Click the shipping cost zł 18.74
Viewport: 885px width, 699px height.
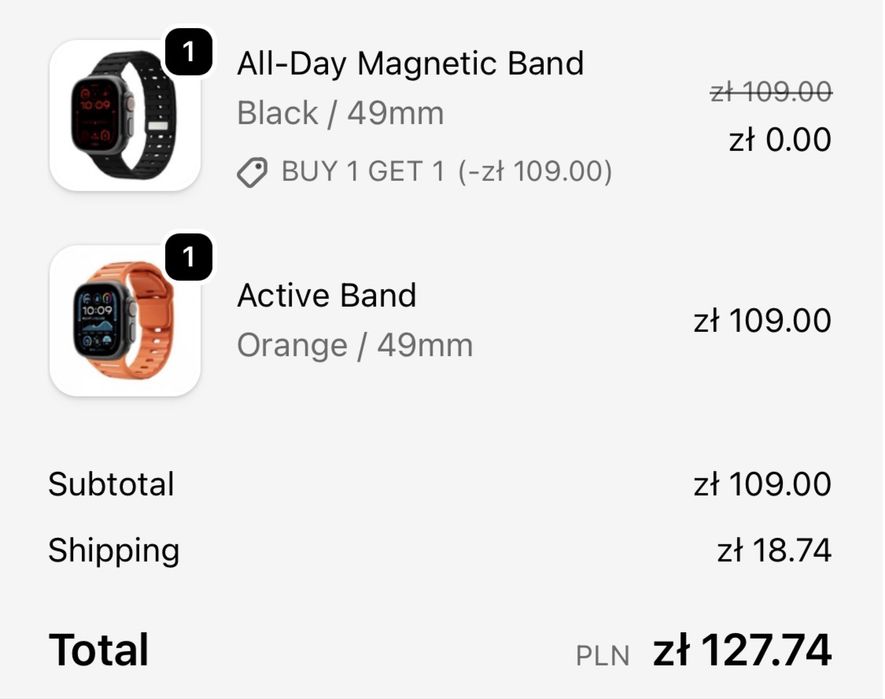pyautogui.click(x=774, y=550)
